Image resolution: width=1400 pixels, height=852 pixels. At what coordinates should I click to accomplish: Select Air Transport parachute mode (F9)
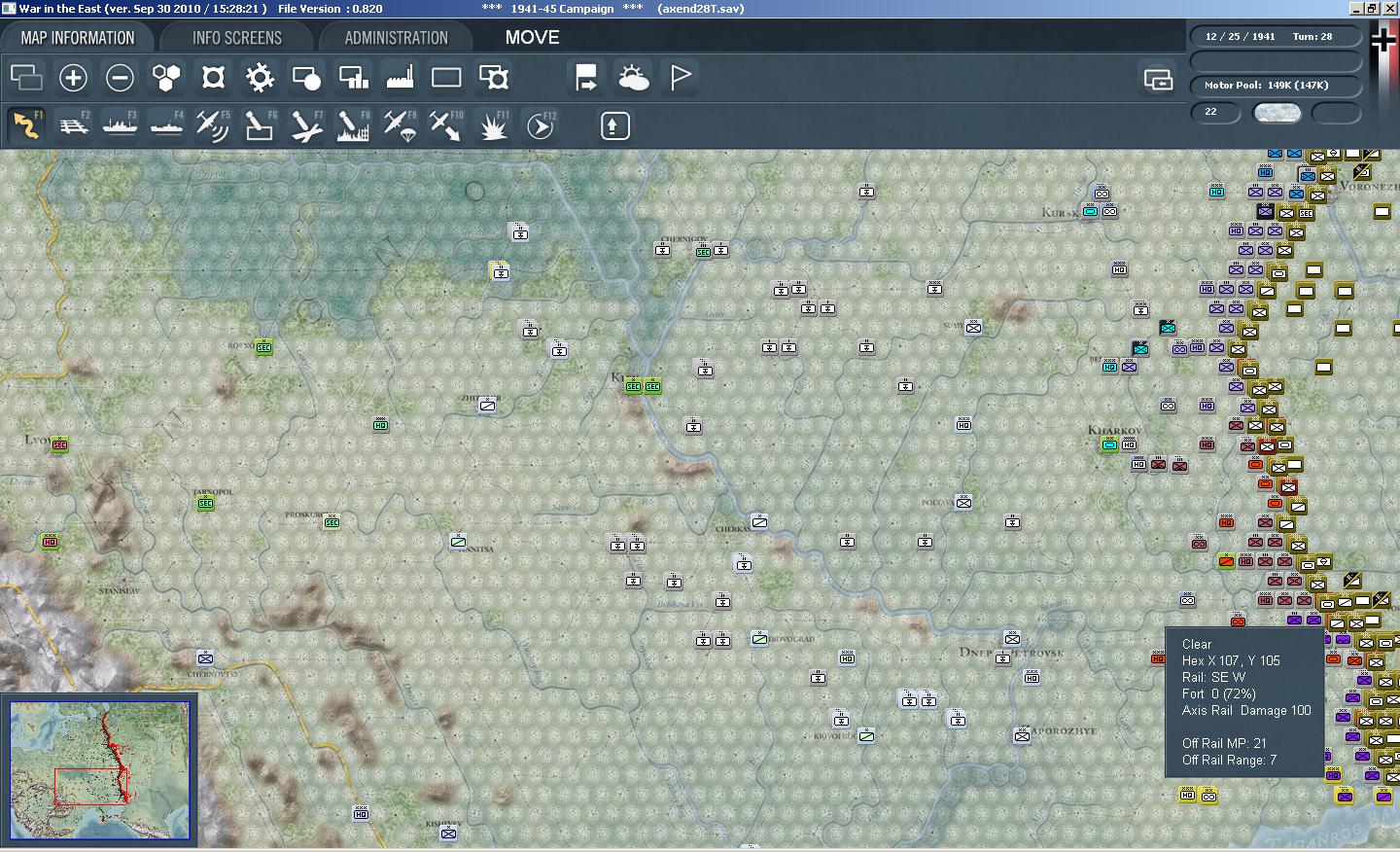click(400, 125)
